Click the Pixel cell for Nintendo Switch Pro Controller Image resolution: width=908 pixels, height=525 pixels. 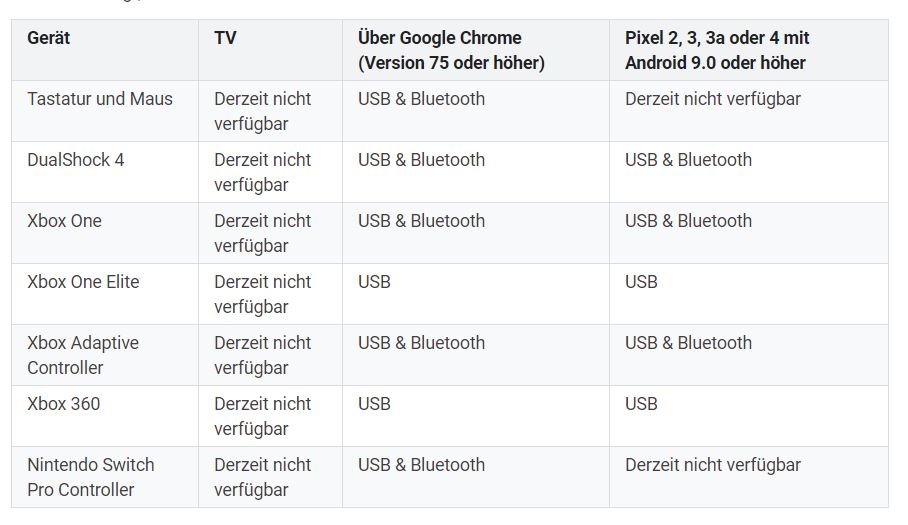pos(713,465)
